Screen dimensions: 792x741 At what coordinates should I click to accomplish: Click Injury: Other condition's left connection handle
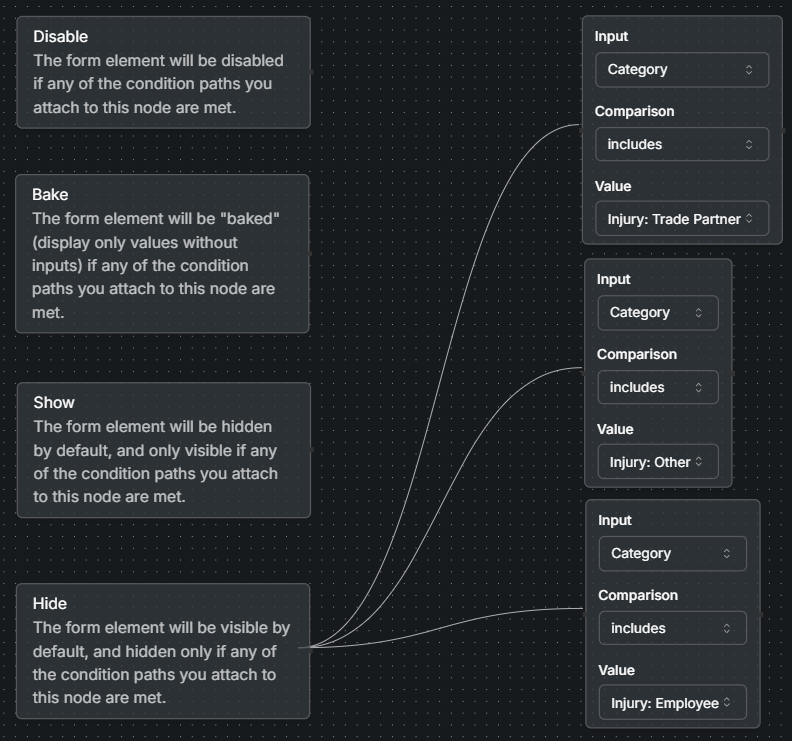click(584, 369)
